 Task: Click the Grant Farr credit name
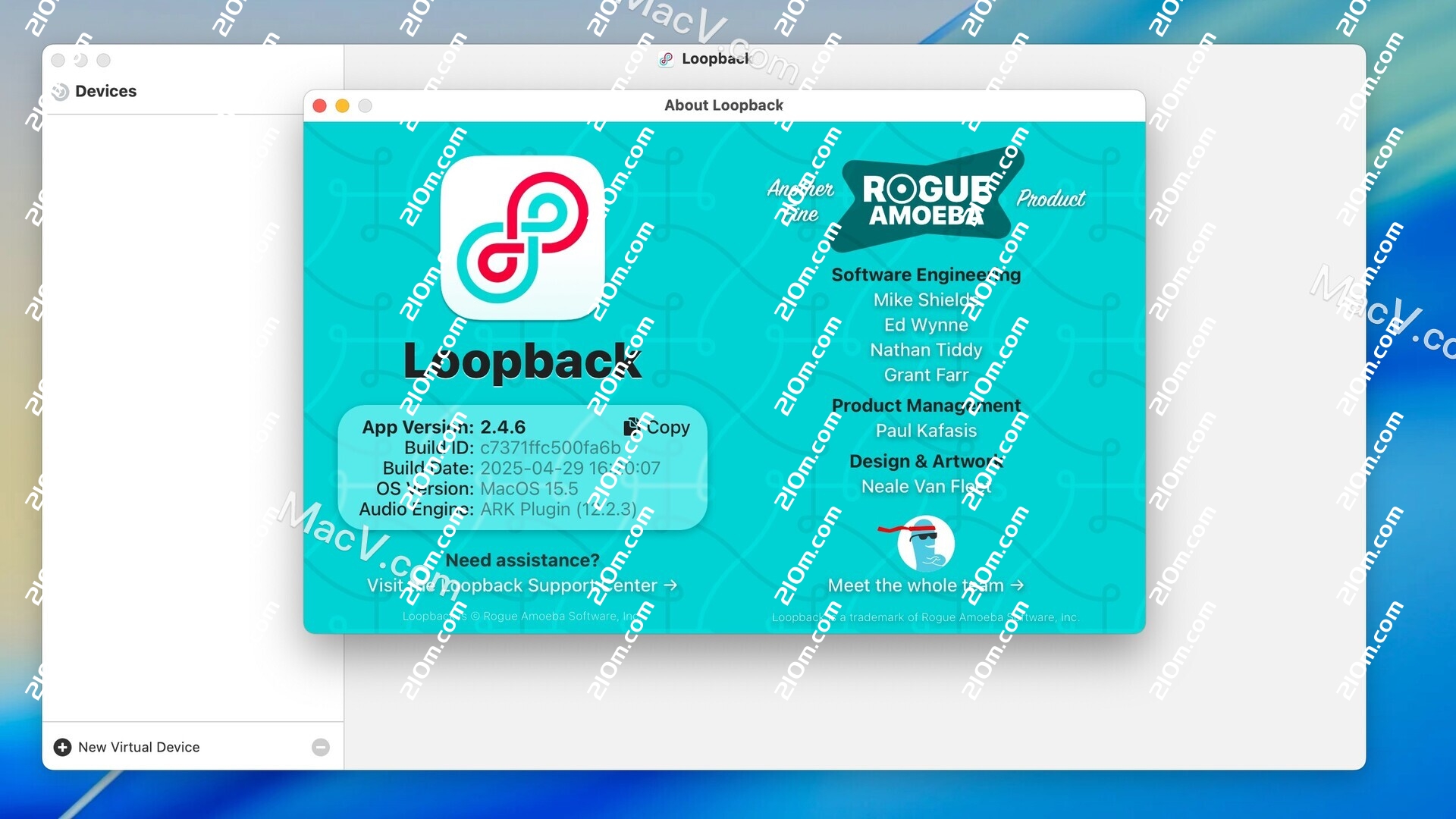pyautogui.click(x=926, y=375)
